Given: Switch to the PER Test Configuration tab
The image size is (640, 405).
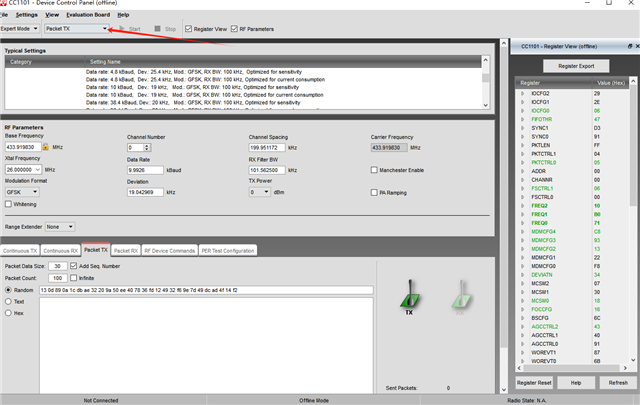Looking at the screenshot, I should (x=228, y=251).
